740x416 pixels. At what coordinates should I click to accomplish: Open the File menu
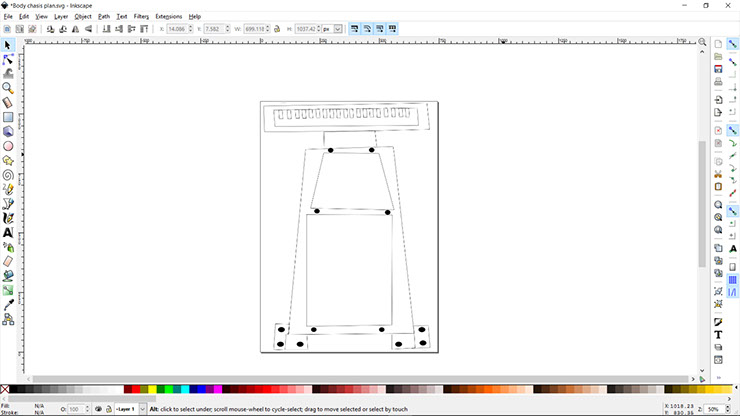click(x=8, y=17)
